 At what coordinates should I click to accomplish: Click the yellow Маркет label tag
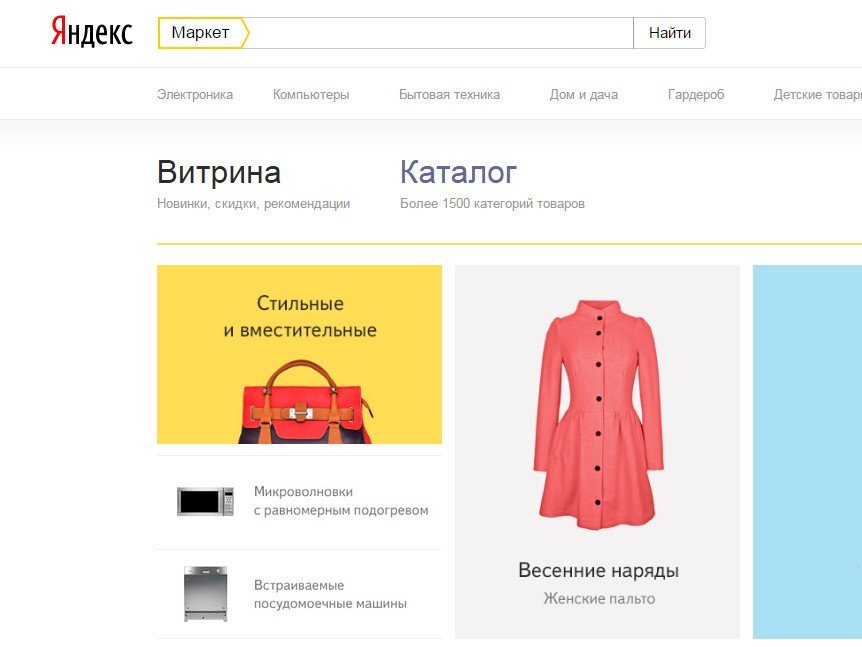(x=203, y=33)
